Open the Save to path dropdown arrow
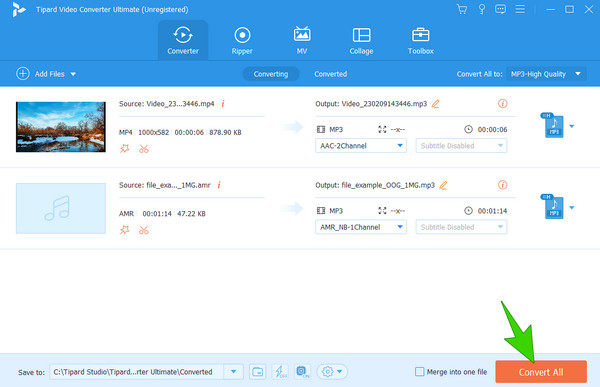This screenshot has height=387, width=600. coord(233,372)
